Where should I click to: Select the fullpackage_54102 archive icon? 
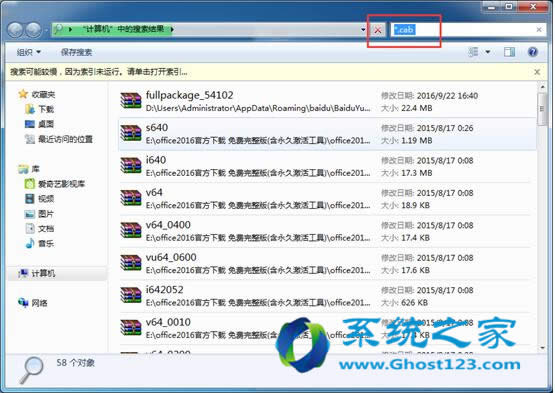pos(131,101)
